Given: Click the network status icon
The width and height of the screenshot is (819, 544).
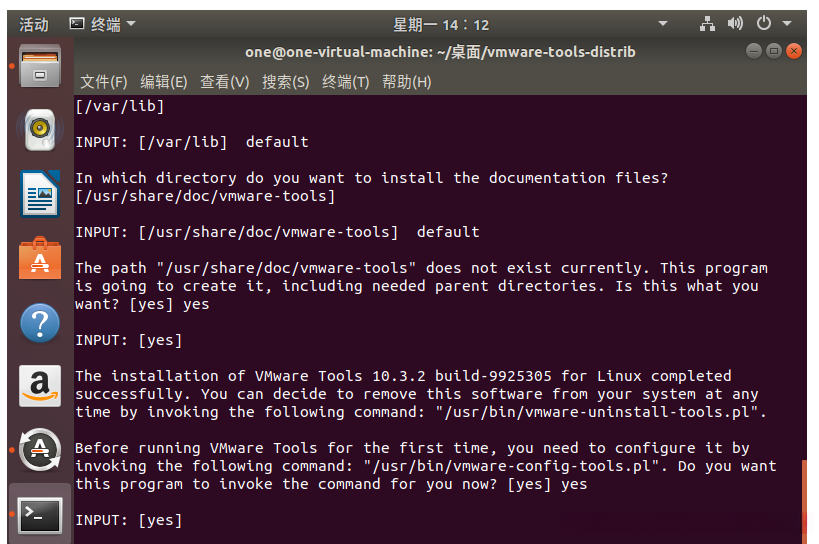Looking at the screenshot, I should pyautogui.click(x=708, y=24).
